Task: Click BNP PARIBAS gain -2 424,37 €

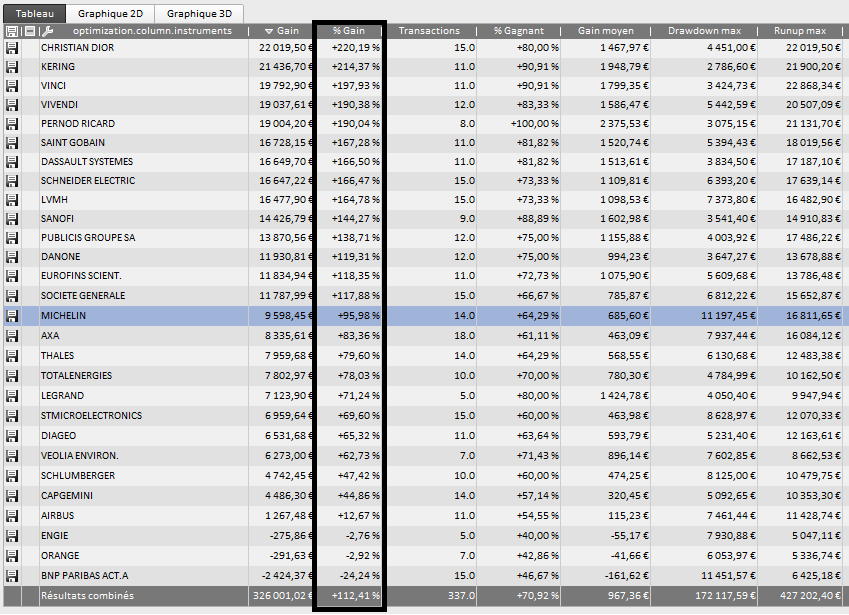Action: (x=287, y=575)
